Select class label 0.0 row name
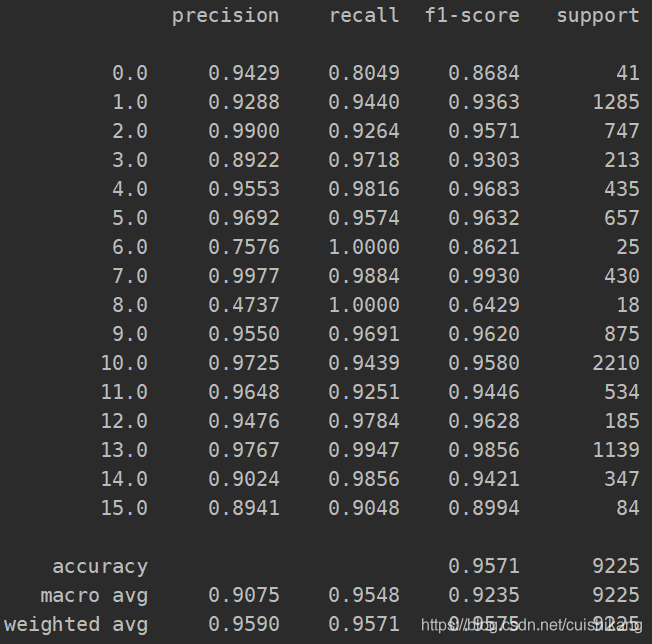 [130, 73]
